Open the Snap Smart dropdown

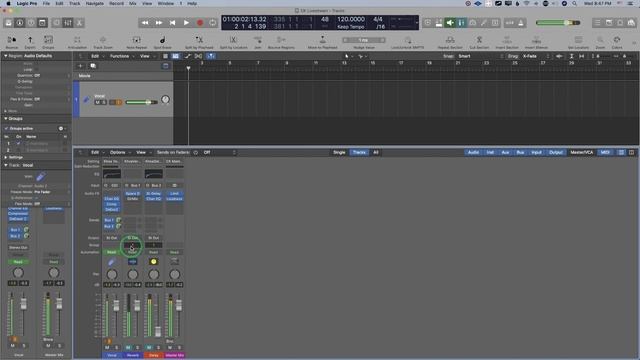click(x=480, y=56)
